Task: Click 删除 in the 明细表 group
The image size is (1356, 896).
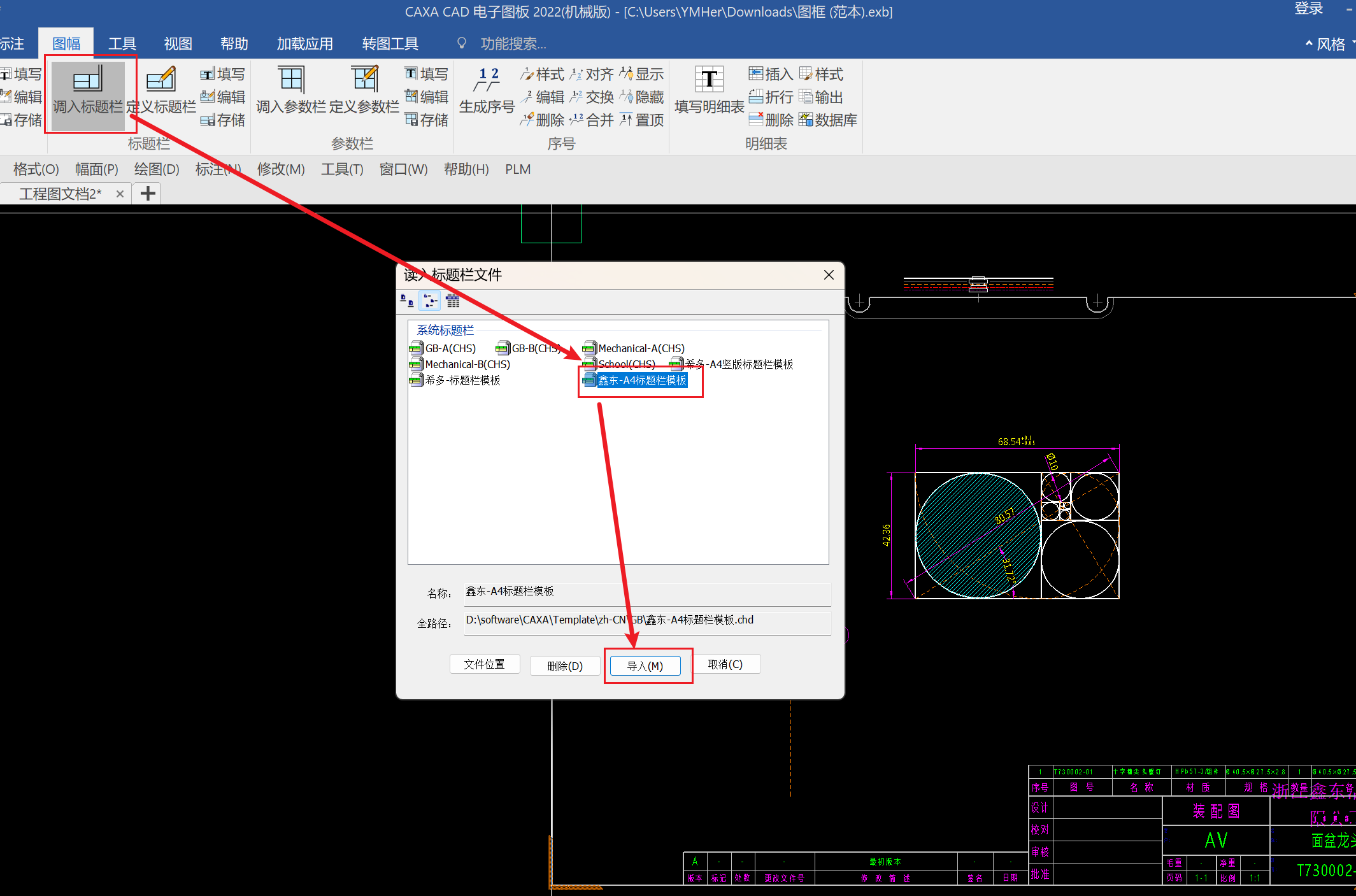Action: tap(771, 120)
